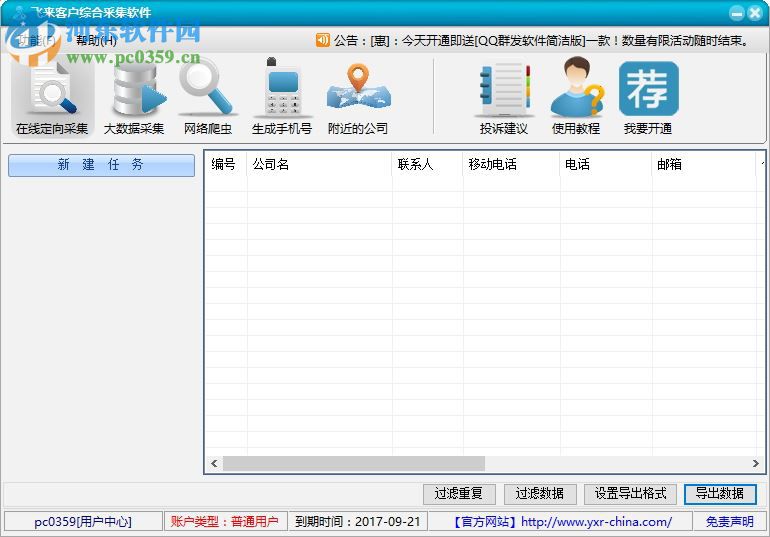Sort by the 编号 column header
This screenshot has height=537, width=770.
226,164
